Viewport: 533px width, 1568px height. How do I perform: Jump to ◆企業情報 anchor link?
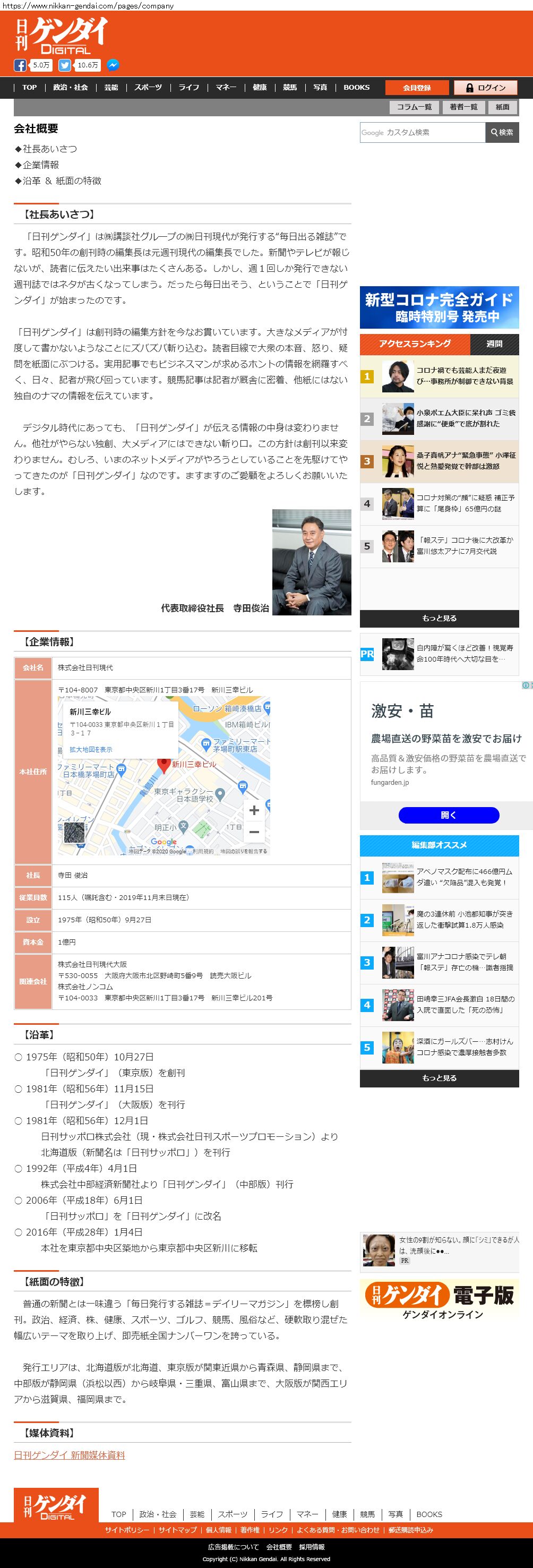coord(40,165)
